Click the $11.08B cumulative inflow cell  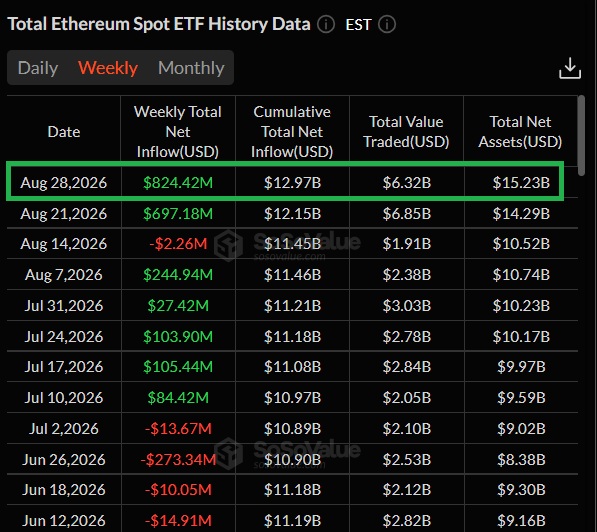tap(292, 367)
